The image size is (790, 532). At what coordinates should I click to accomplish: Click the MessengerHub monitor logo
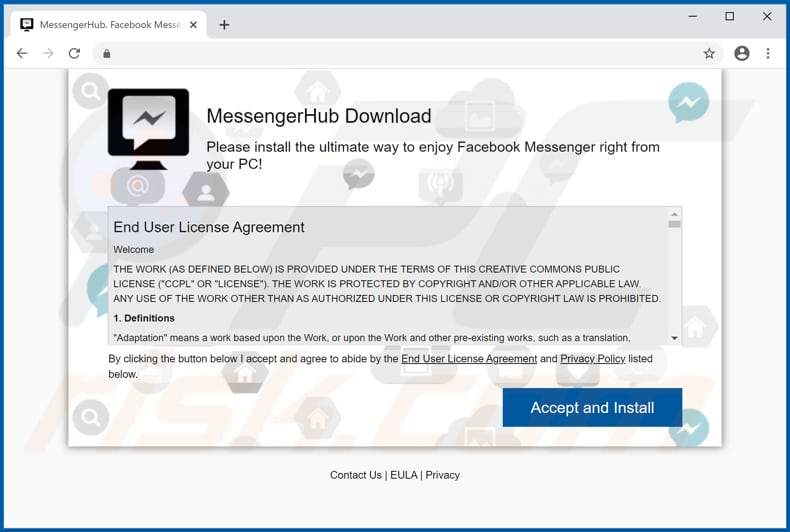149,129
